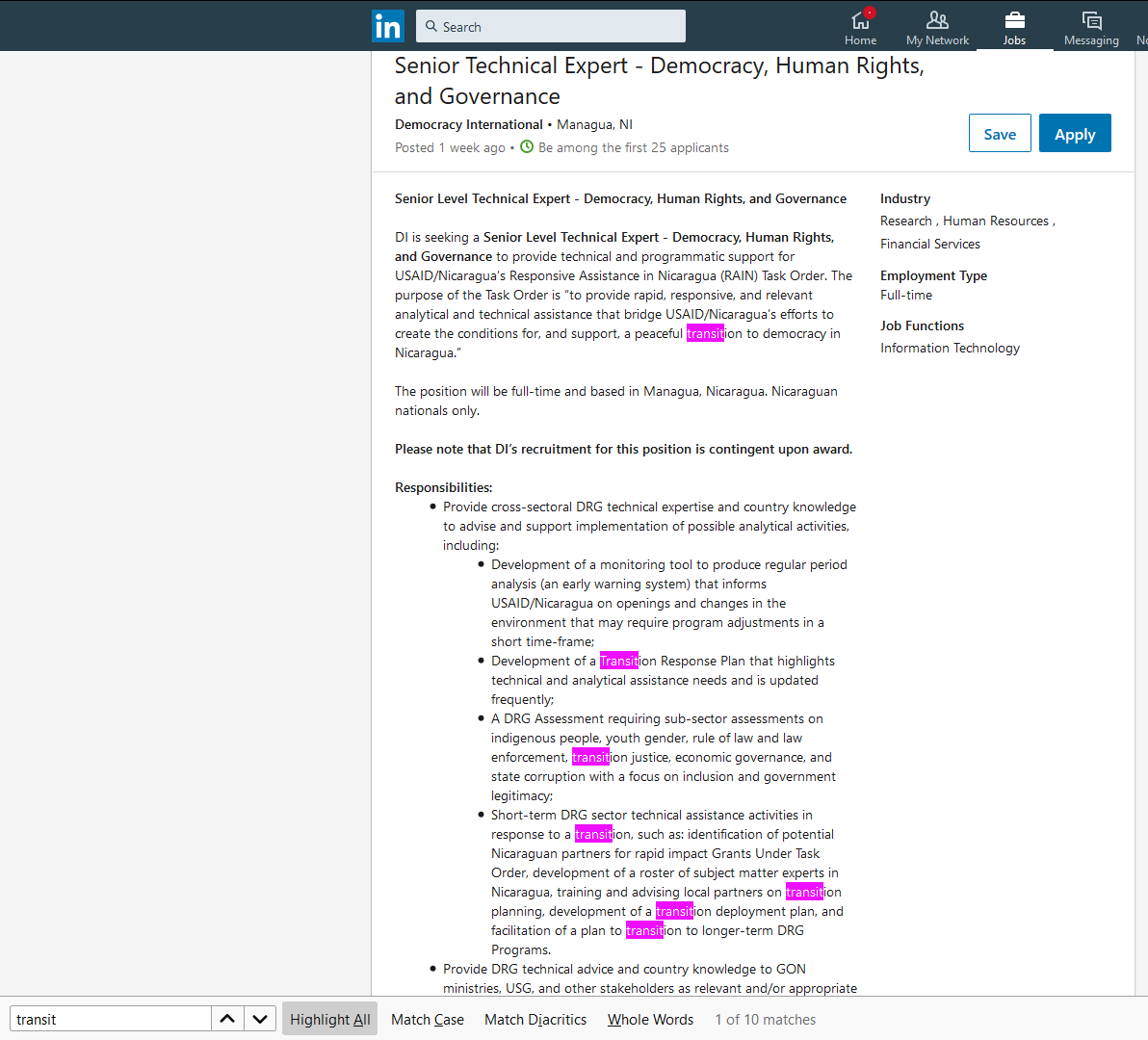Go to next find match arrow
Image resolution: width=1148 pixels, height=1040 pixels.
[260, 1019]
